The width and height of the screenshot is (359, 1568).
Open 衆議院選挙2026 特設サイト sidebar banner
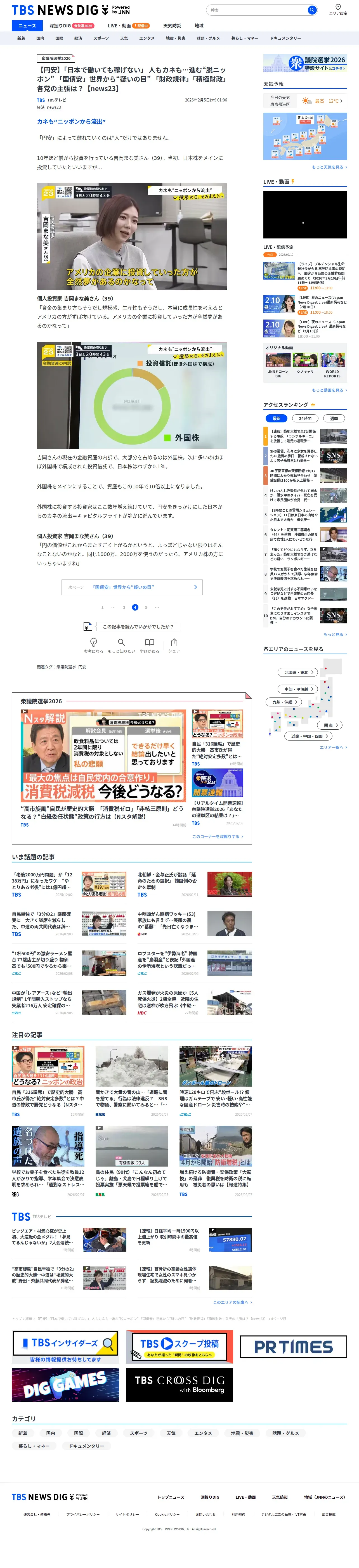pos(305,63)
